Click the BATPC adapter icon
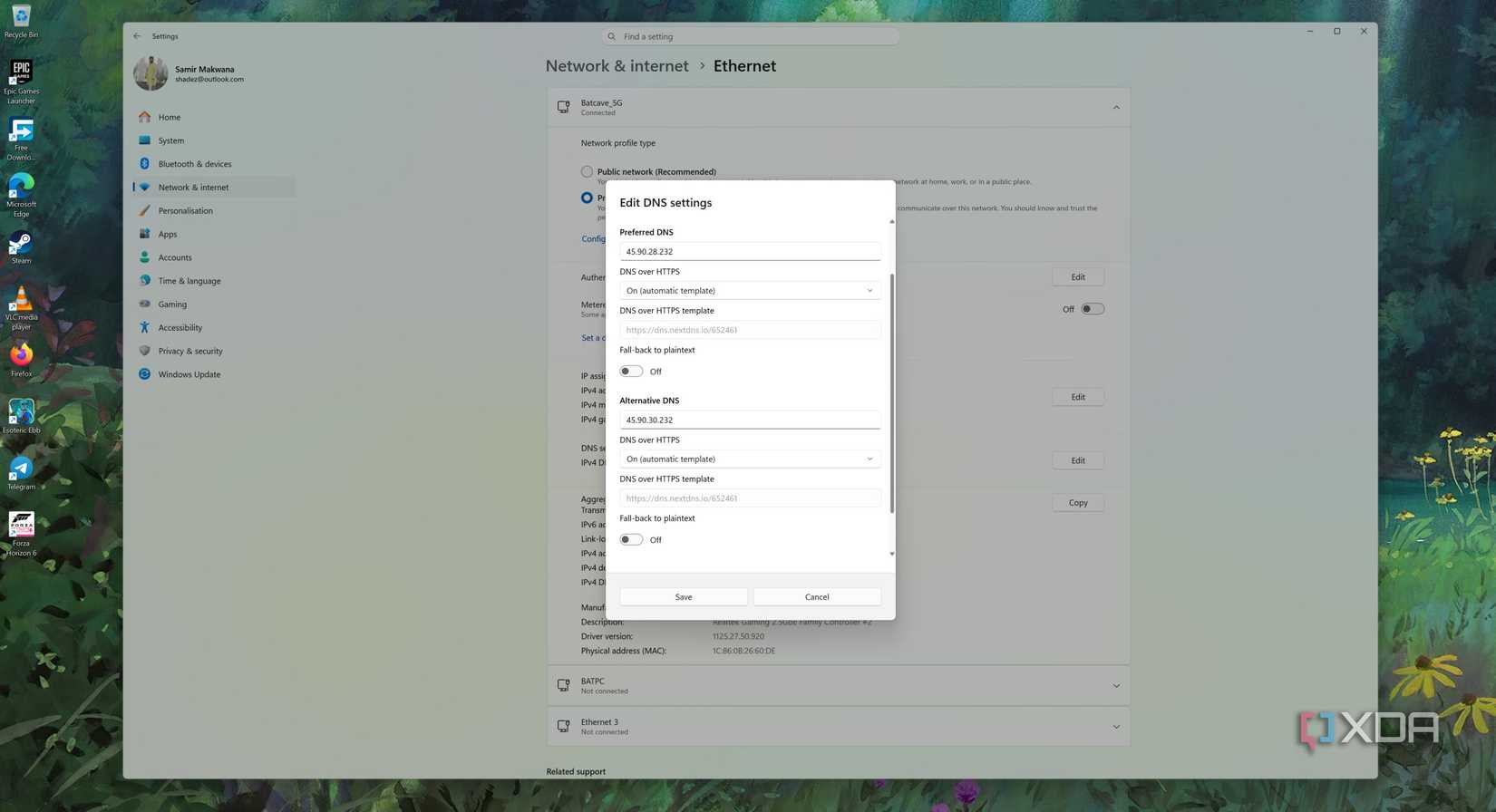The image size is (1496, 812). (x=563, y=685)
